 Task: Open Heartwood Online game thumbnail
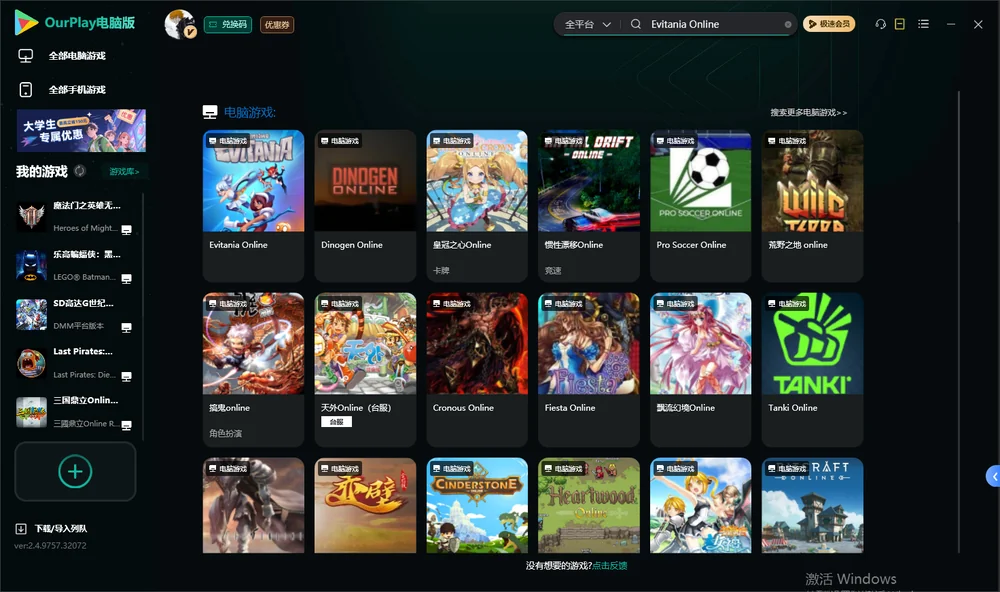(x=589, y=505)
